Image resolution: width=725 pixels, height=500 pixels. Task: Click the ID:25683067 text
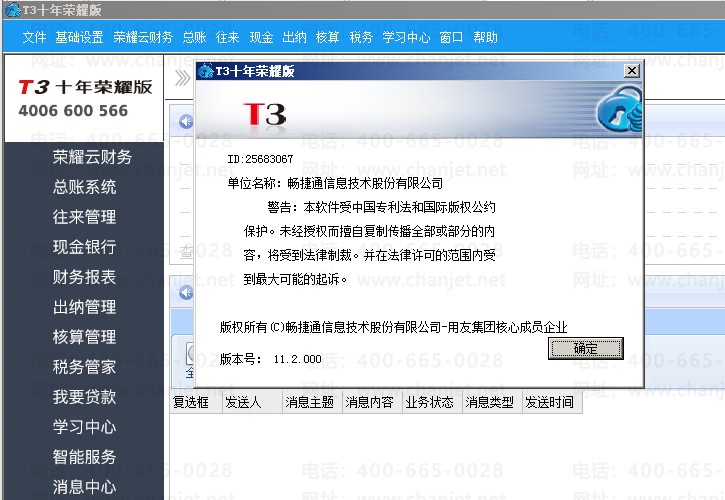tap(260, 159)
